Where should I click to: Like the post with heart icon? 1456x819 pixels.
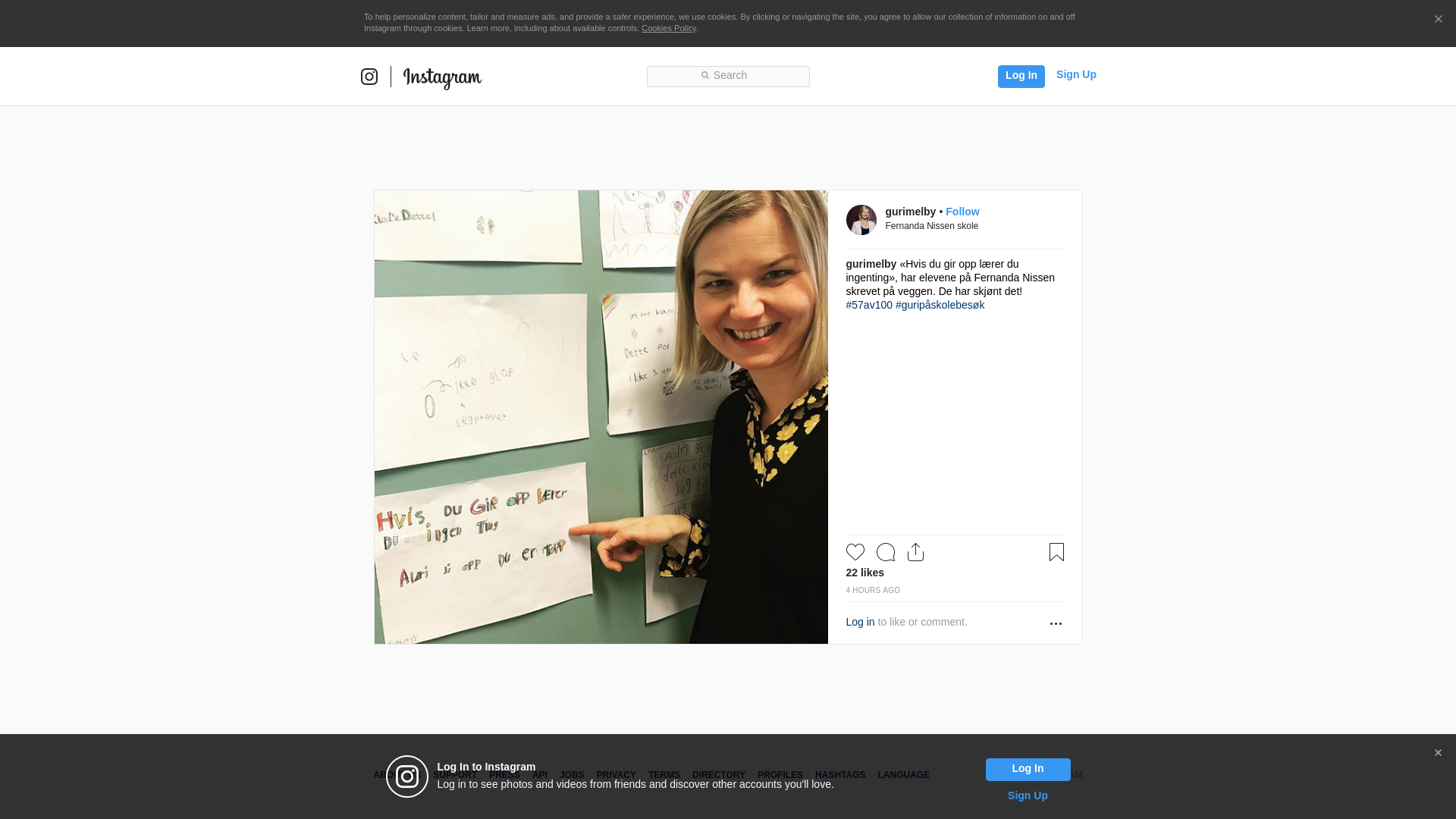coord(855,552)
